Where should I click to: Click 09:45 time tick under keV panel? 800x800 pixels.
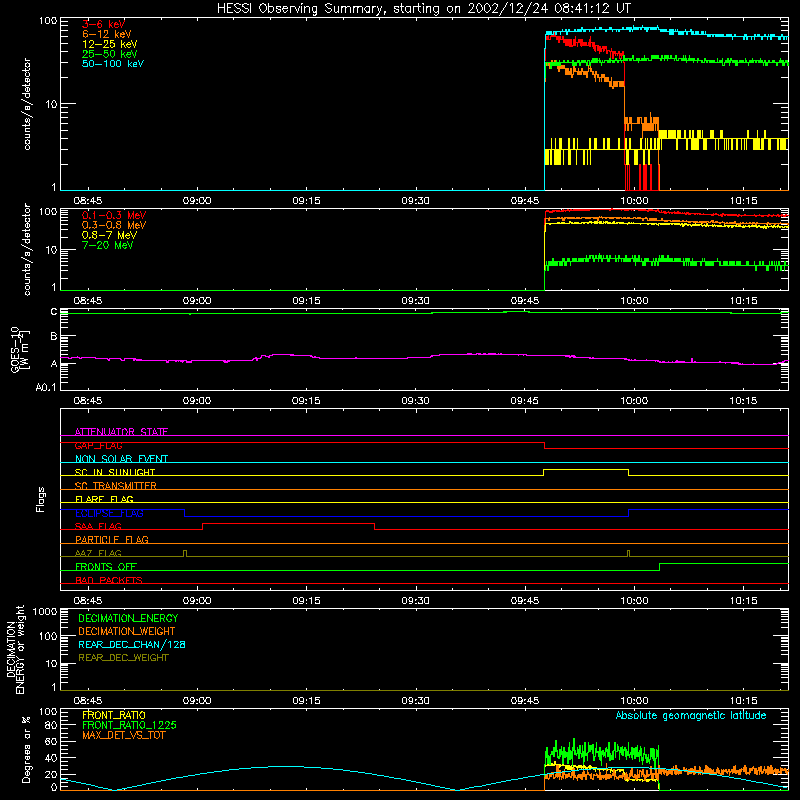click(524, 201)
